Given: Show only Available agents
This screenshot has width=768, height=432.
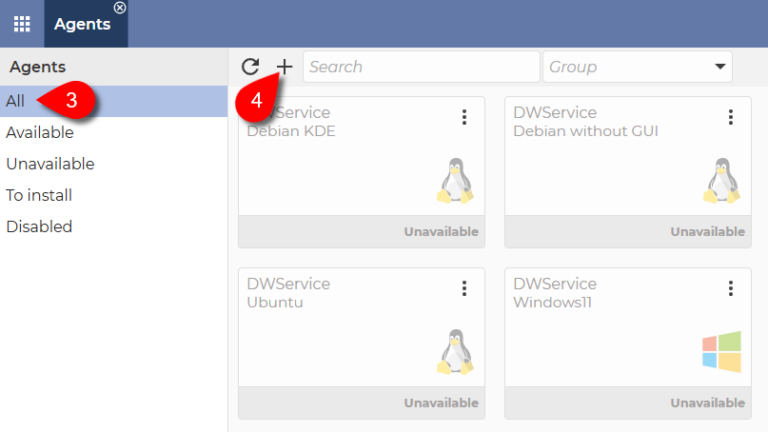Looking at the screenshot, I should (x=40, y=132).
